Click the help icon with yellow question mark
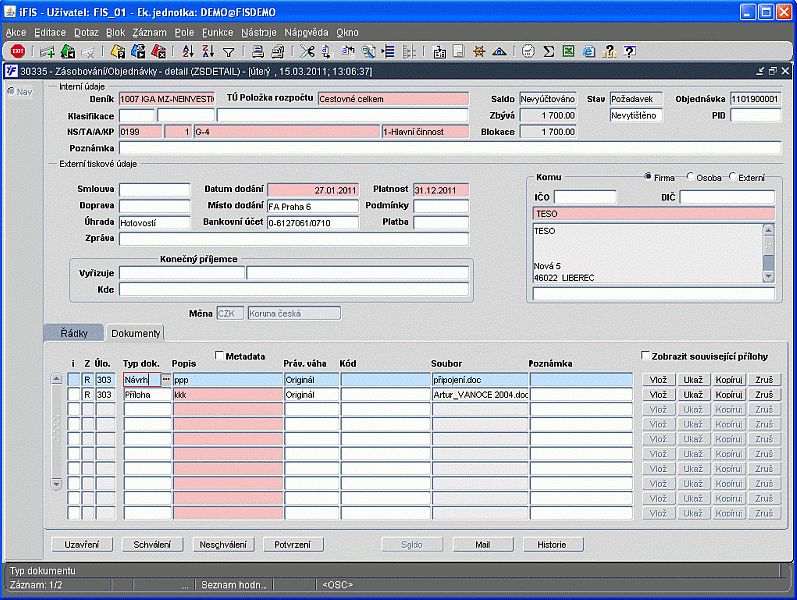 (609, 51)
